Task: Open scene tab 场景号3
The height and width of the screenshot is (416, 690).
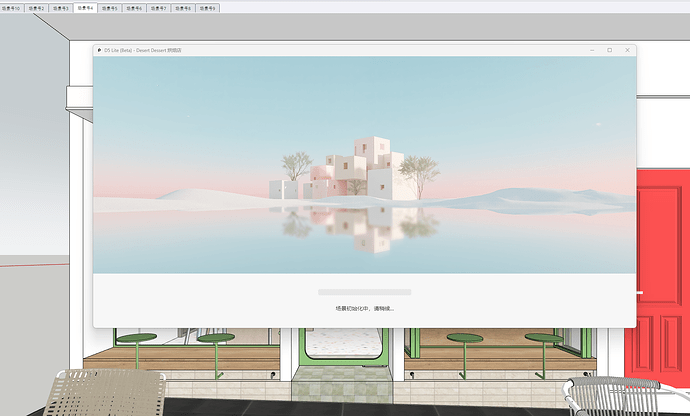Action: [60, 7]
